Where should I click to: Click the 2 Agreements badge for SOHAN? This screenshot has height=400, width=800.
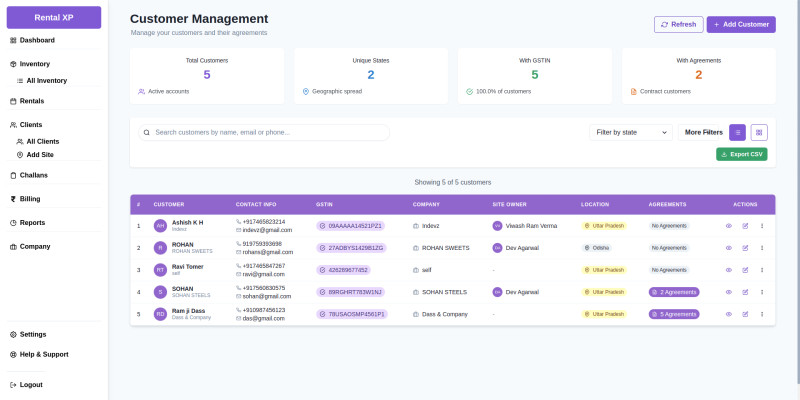(x=674, y=292)
